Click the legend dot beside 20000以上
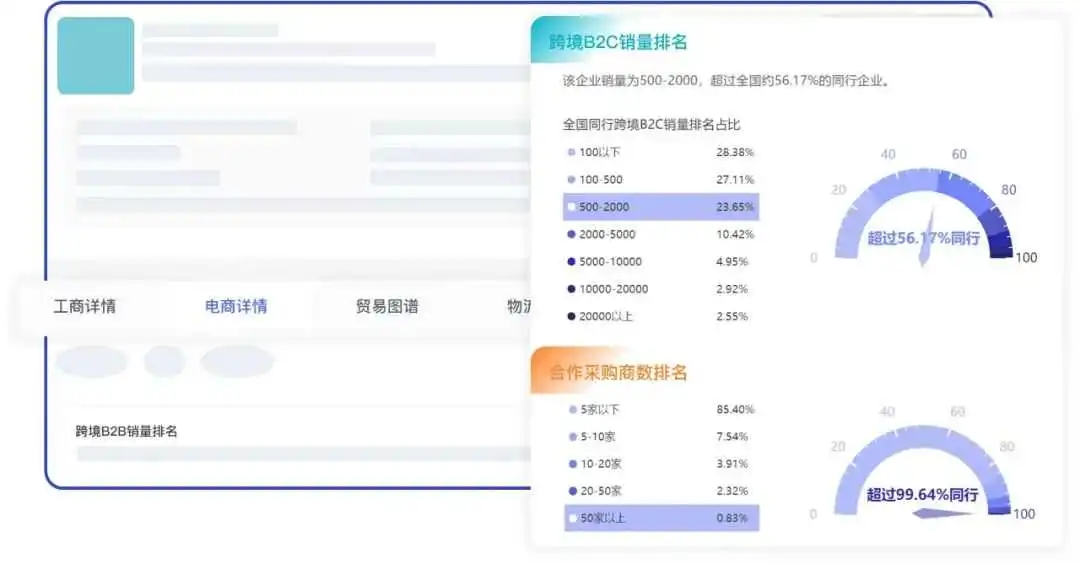Screen dimensions: 1080x564 pyautogui.click(x=571, y=317)
